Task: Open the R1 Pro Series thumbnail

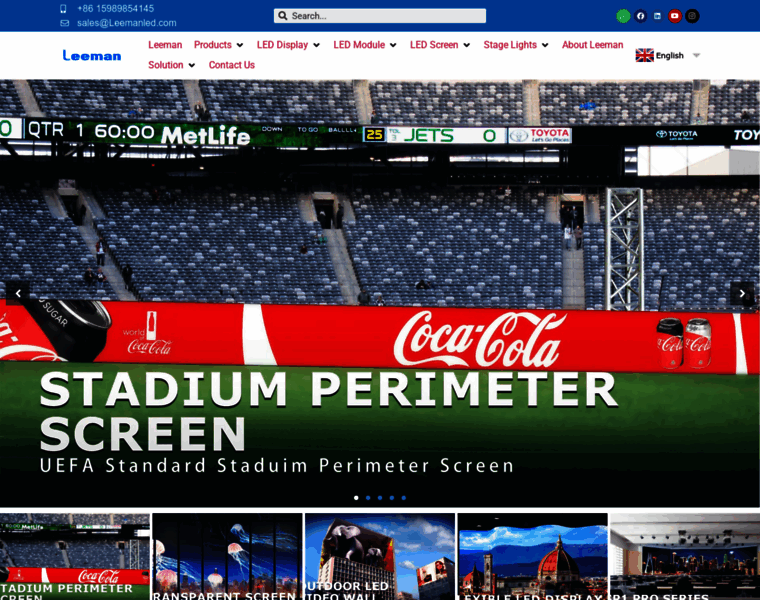Action: point(685,556)
